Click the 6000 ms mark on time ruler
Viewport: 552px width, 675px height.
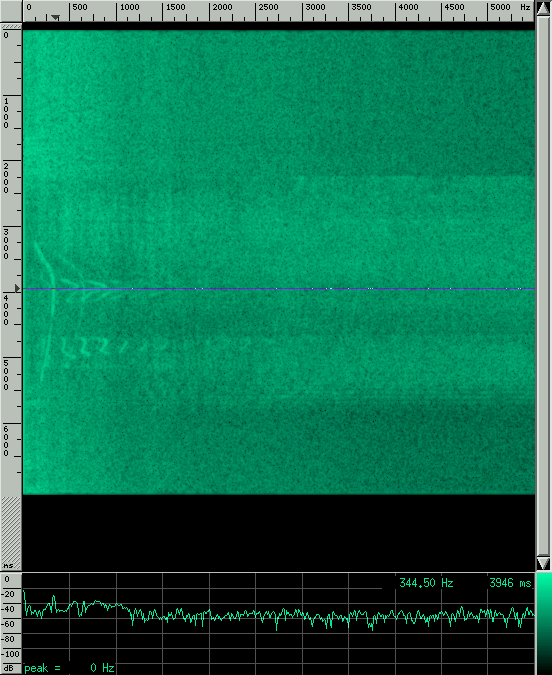tap(6, 441)
